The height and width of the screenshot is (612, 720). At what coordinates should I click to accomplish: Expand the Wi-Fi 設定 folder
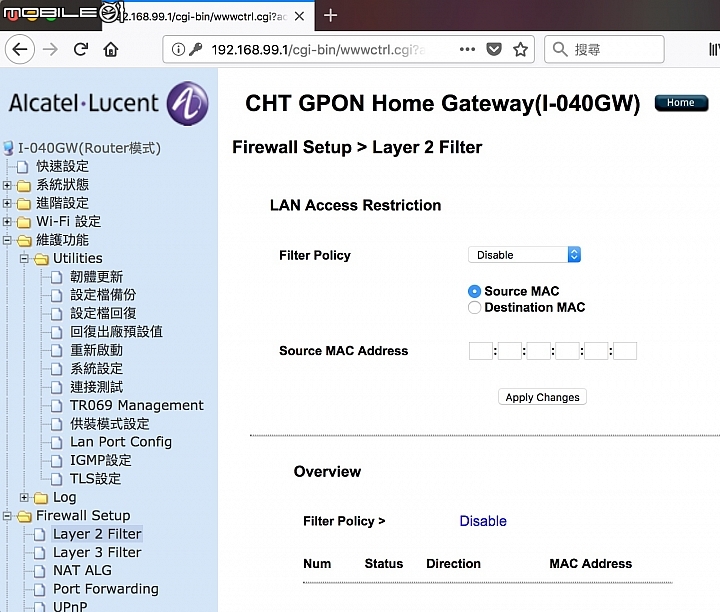[7, 222]
